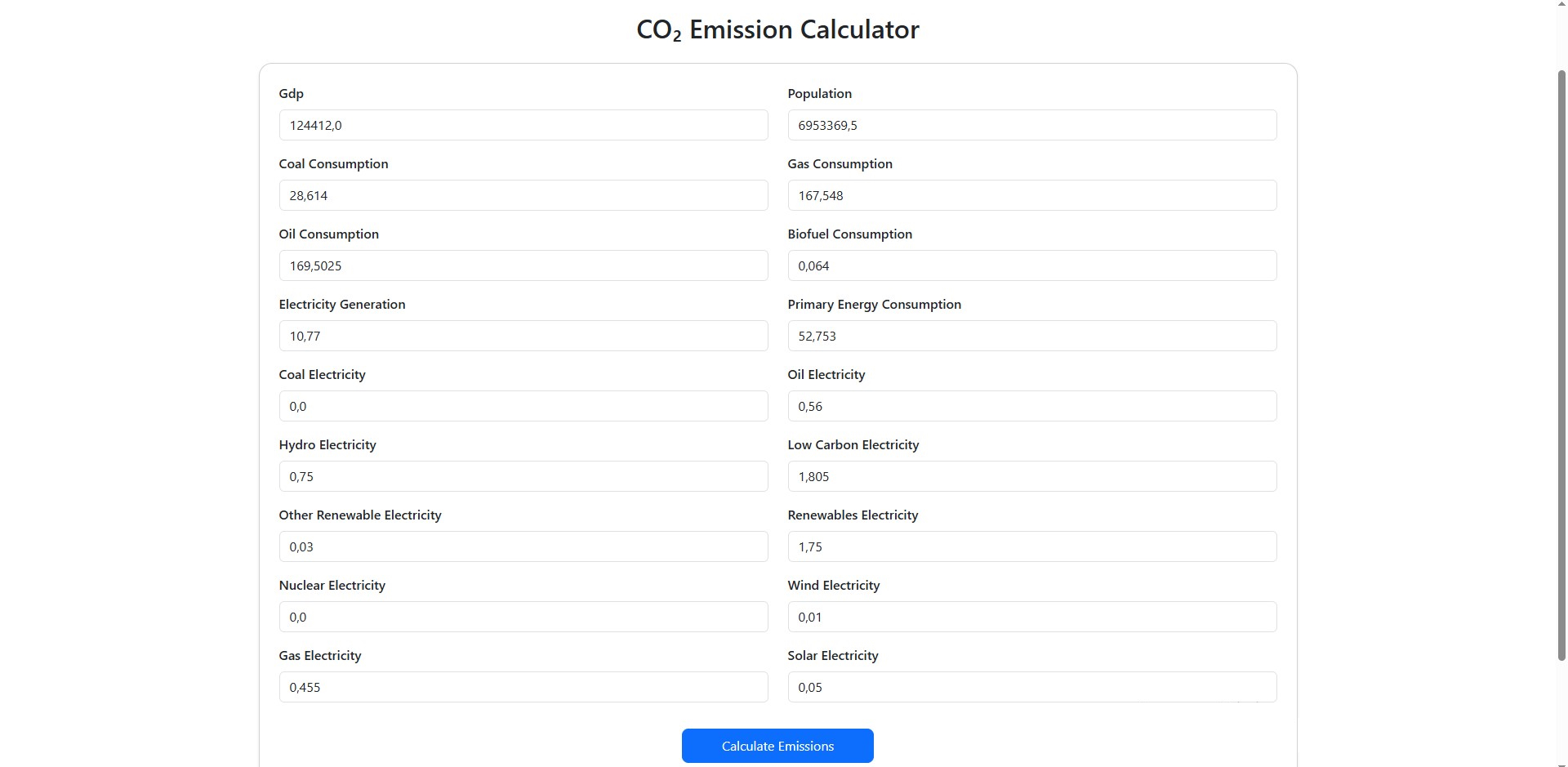The height and width of the screenshot is (767, 1568).
Task: Click the page vertical scrollbar thumb
Action: [1561, 365]
